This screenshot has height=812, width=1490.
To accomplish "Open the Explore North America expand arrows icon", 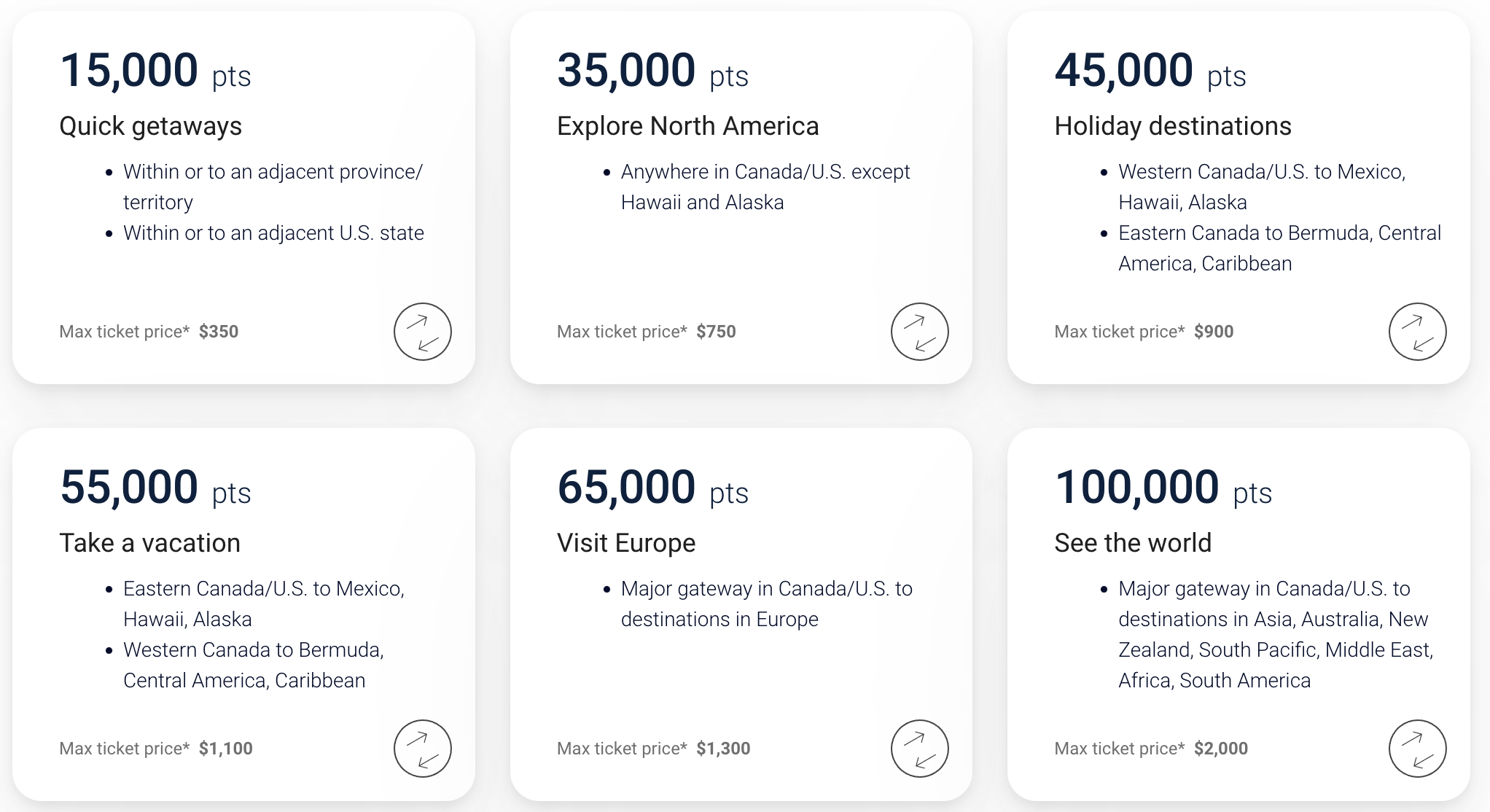I will [919, 332].
